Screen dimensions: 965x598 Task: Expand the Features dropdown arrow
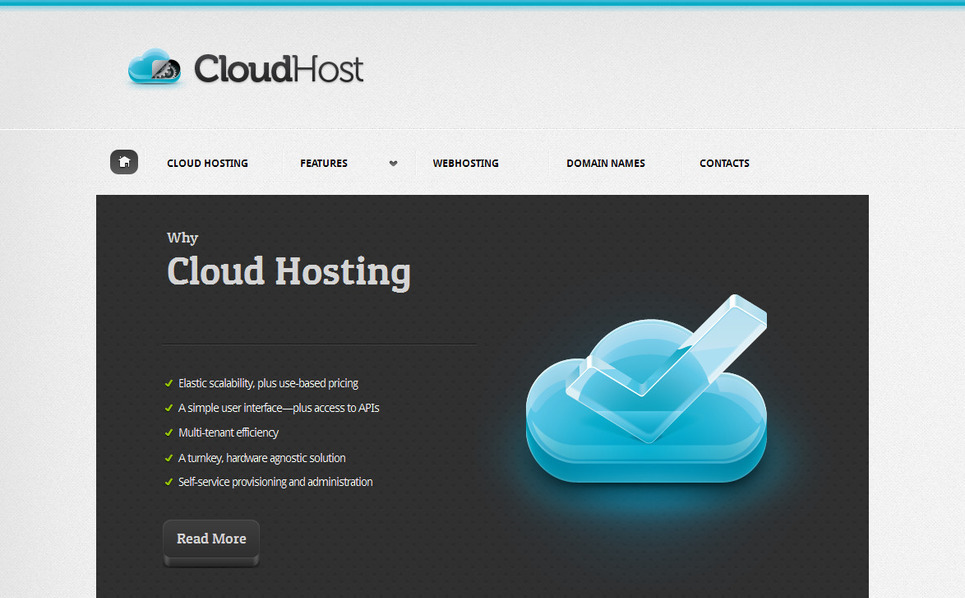coord(393,163)
